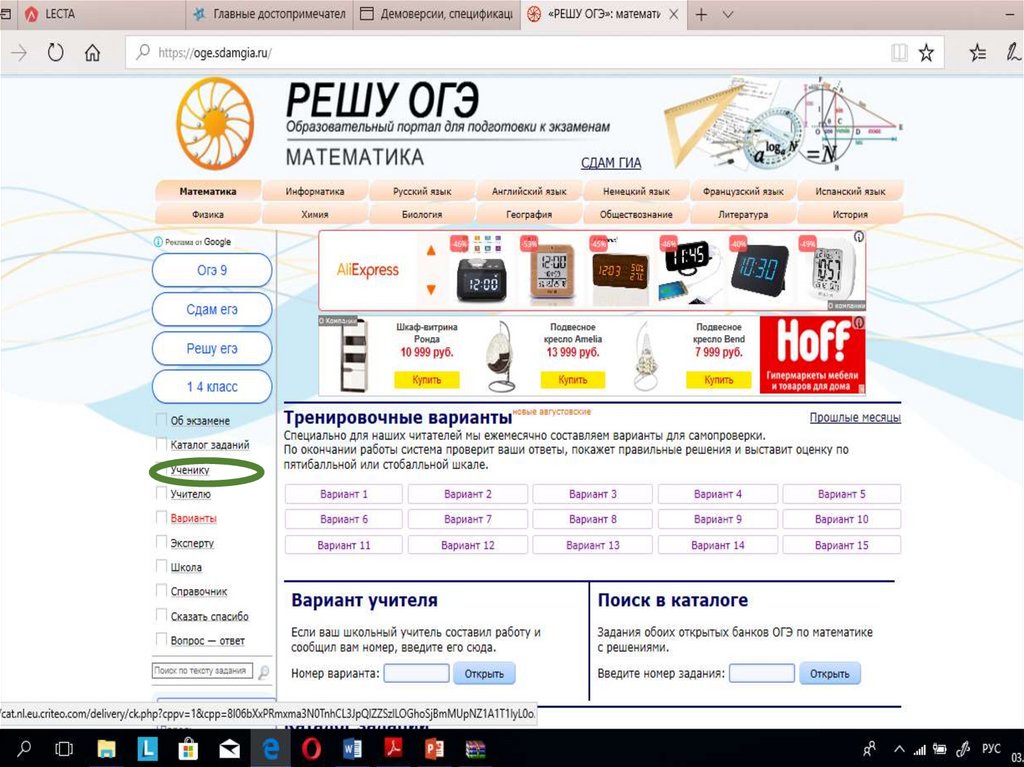The height and width of the screenshot is (767, 1024).
Task: Add page to favorites star icon
Action: click(x=926, y=52)
